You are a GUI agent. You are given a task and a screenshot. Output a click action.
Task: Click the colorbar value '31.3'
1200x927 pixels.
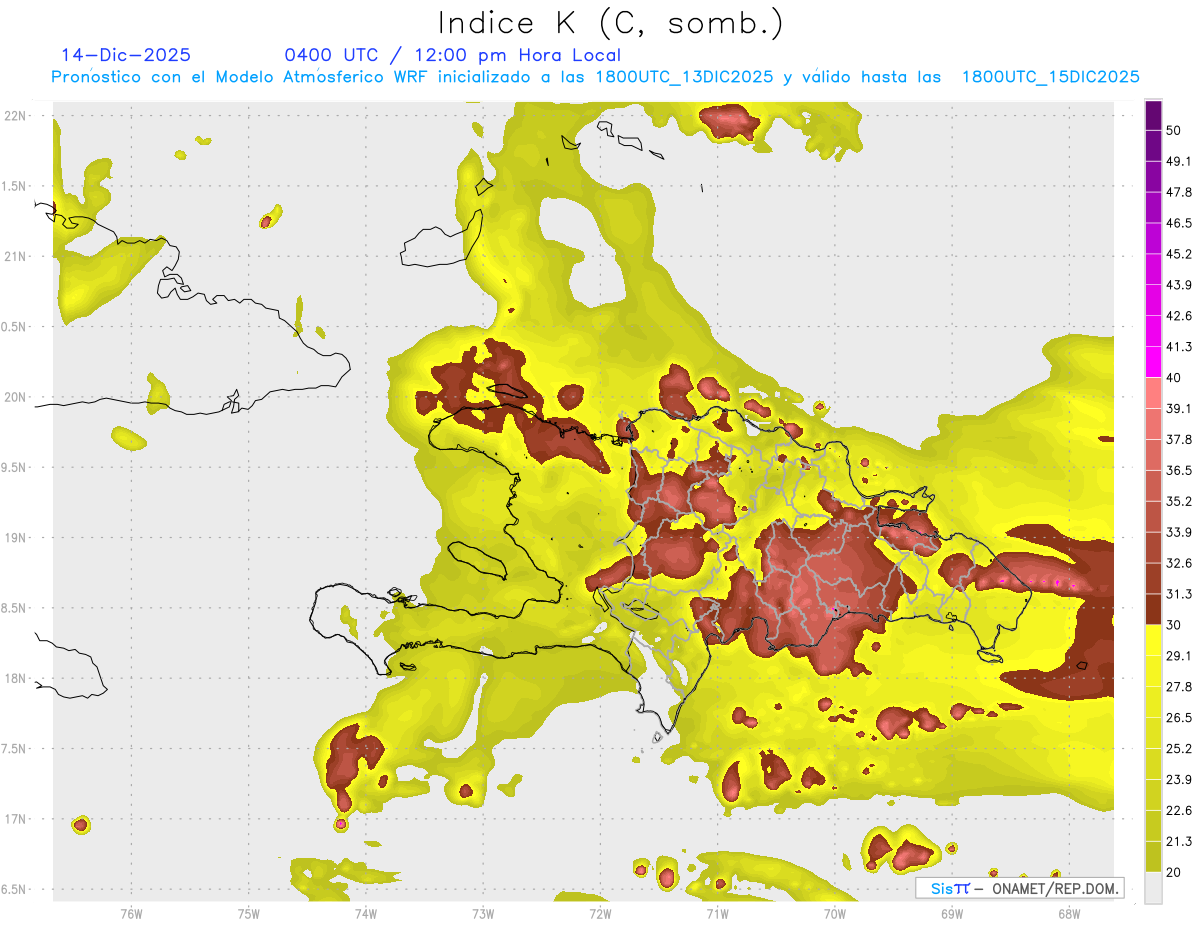tap(1179, 594)
